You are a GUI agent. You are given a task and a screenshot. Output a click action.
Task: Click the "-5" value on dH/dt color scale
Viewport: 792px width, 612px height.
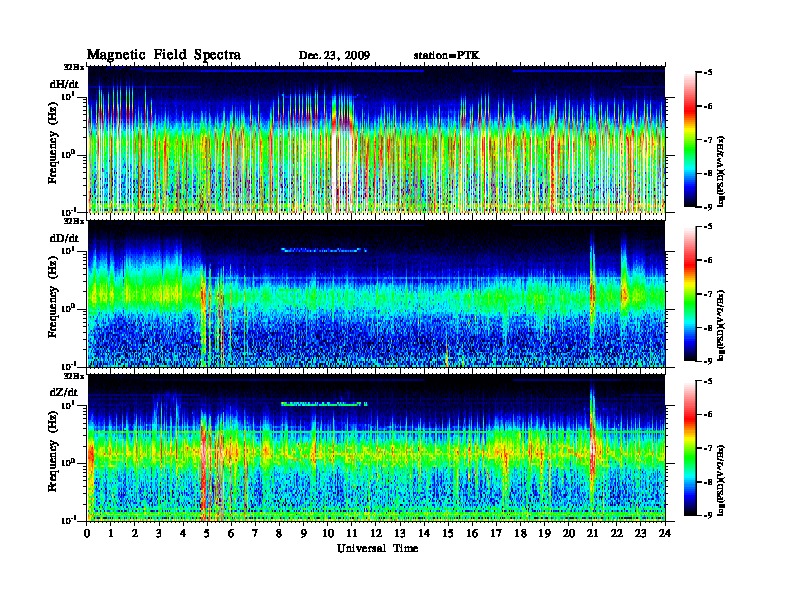(708, 73)
